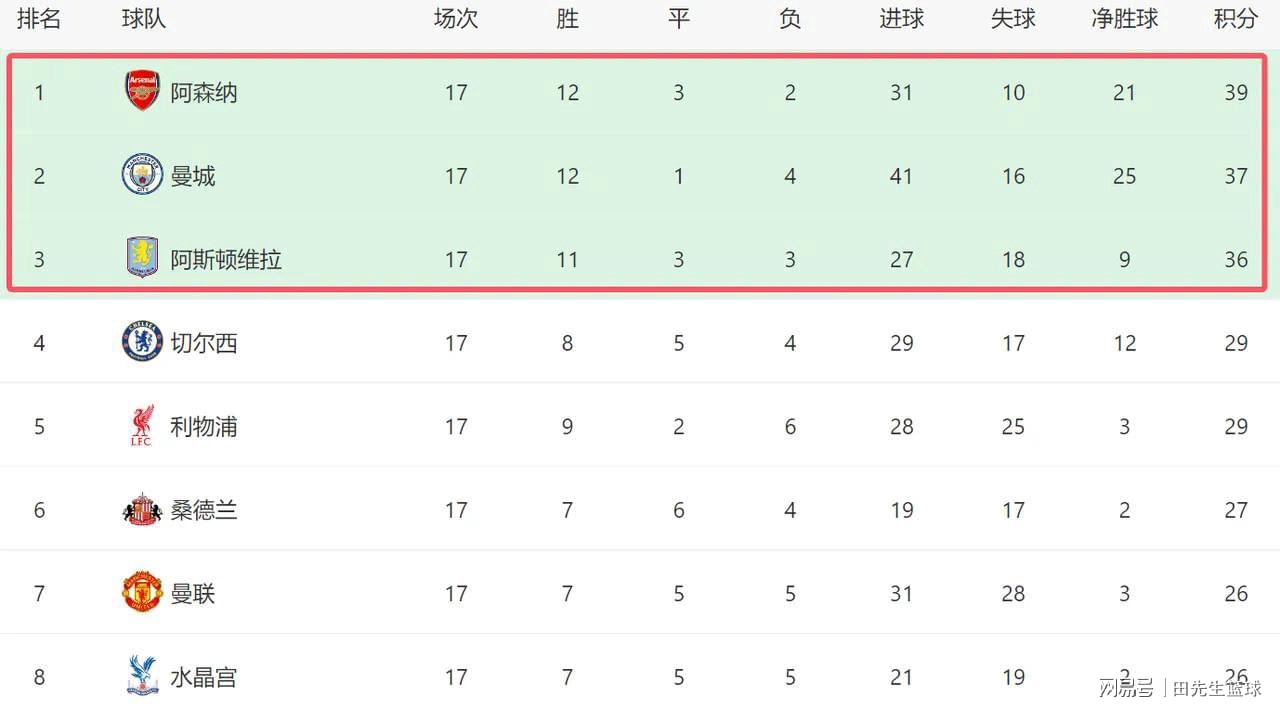Select the Manchester City badge icon
The width and height of the screenshot is (1280, 708).
[x=142, y=175]
